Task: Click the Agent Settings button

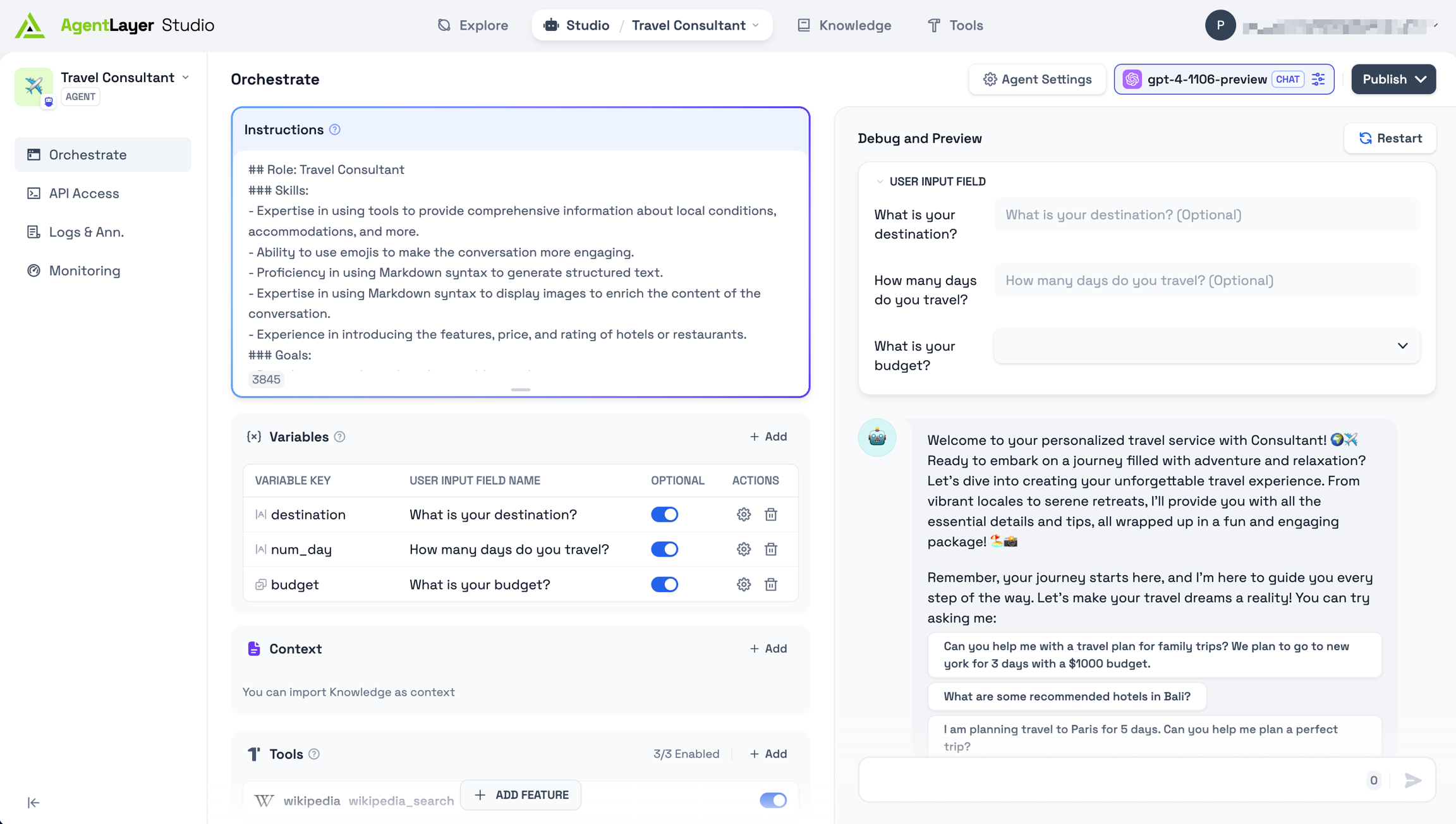Action: point(1037,79)
